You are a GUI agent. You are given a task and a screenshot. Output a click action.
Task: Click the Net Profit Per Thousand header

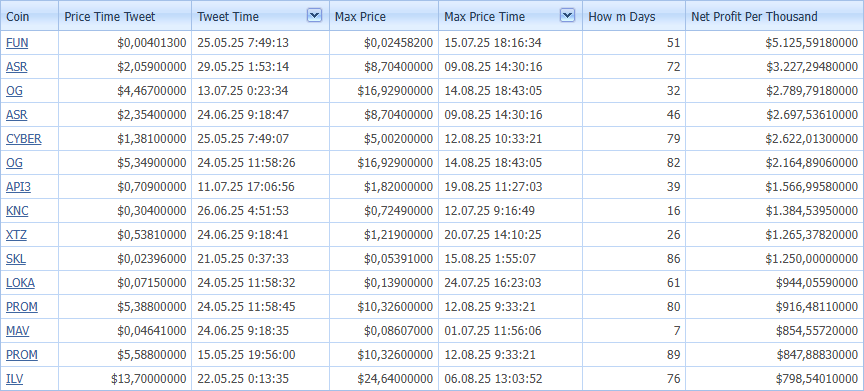[x=775, y=17]
